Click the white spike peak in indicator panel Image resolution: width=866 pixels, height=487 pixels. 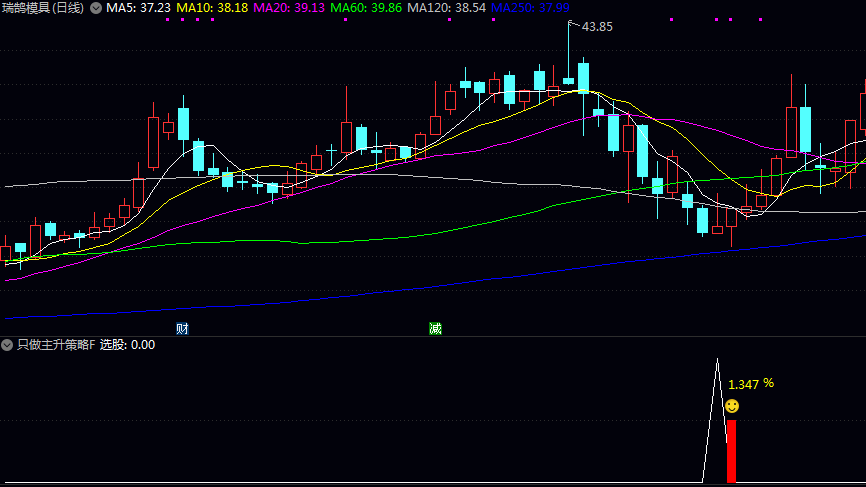click(717, 360)
